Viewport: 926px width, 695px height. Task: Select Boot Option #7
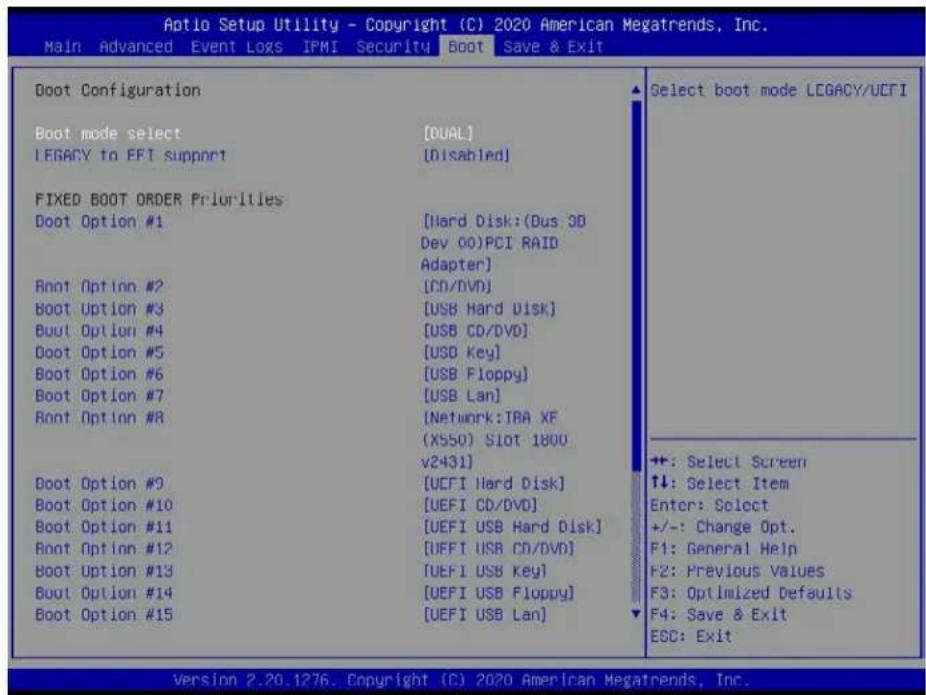pyautogui.click(x=99, y=396)
